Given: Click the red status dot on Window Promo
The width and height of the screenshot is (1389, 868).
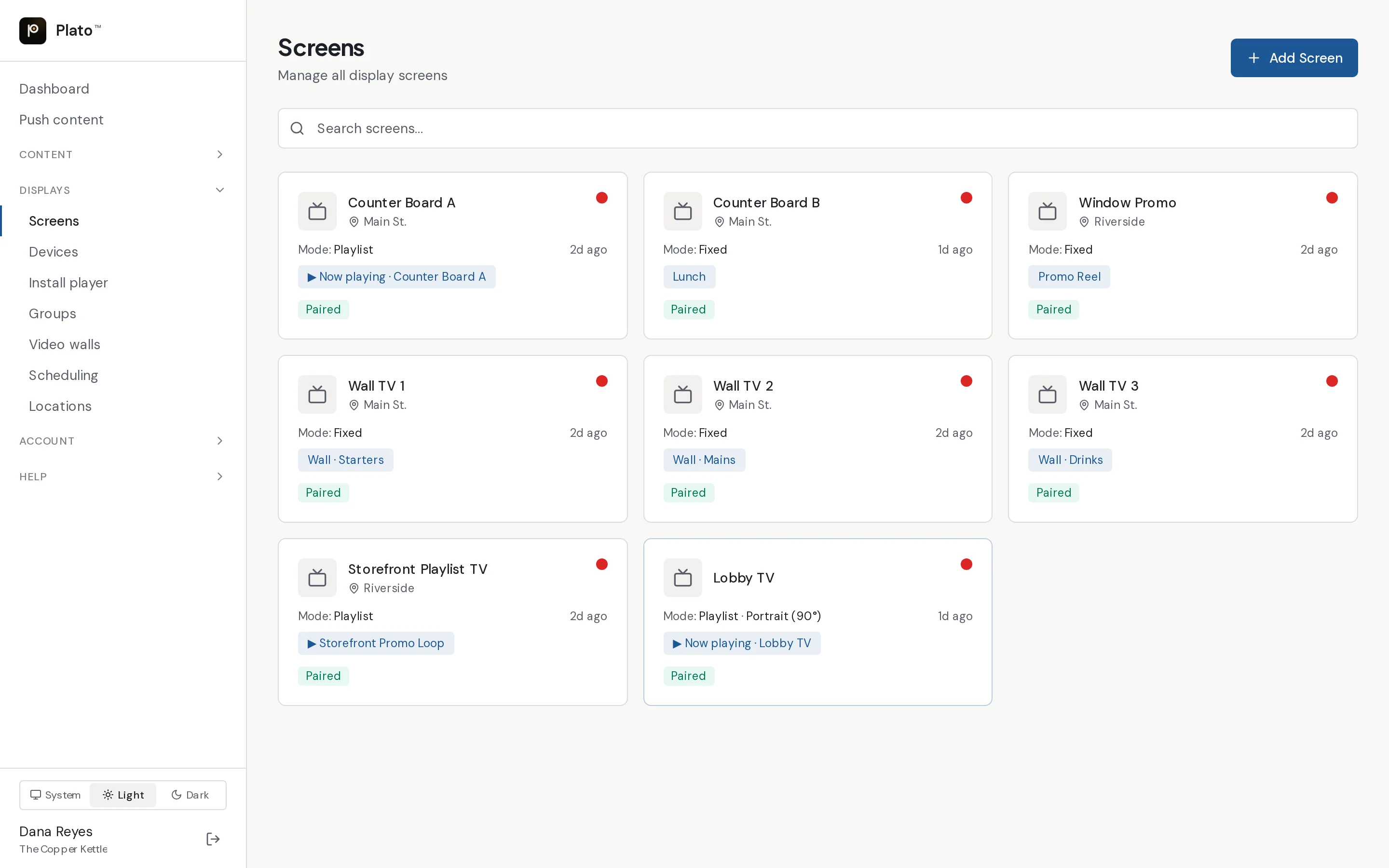Looking at the screenshot, I should coord(1332,198).
